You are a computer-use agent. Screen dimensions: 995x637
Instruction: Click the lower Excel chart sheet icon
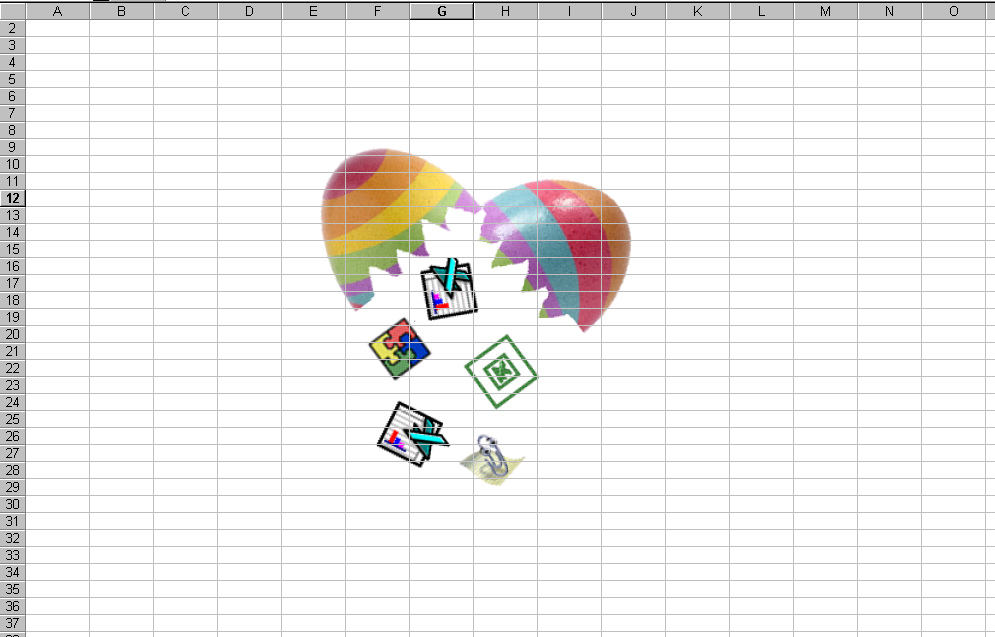413,435
